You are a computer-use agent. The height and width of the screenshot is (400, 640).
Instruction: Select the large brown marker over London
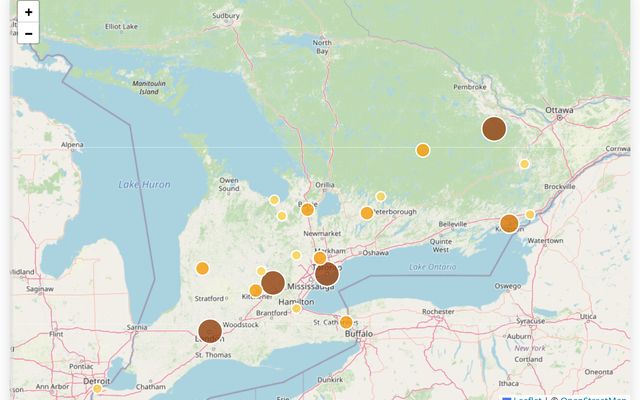tap(210, 331)
